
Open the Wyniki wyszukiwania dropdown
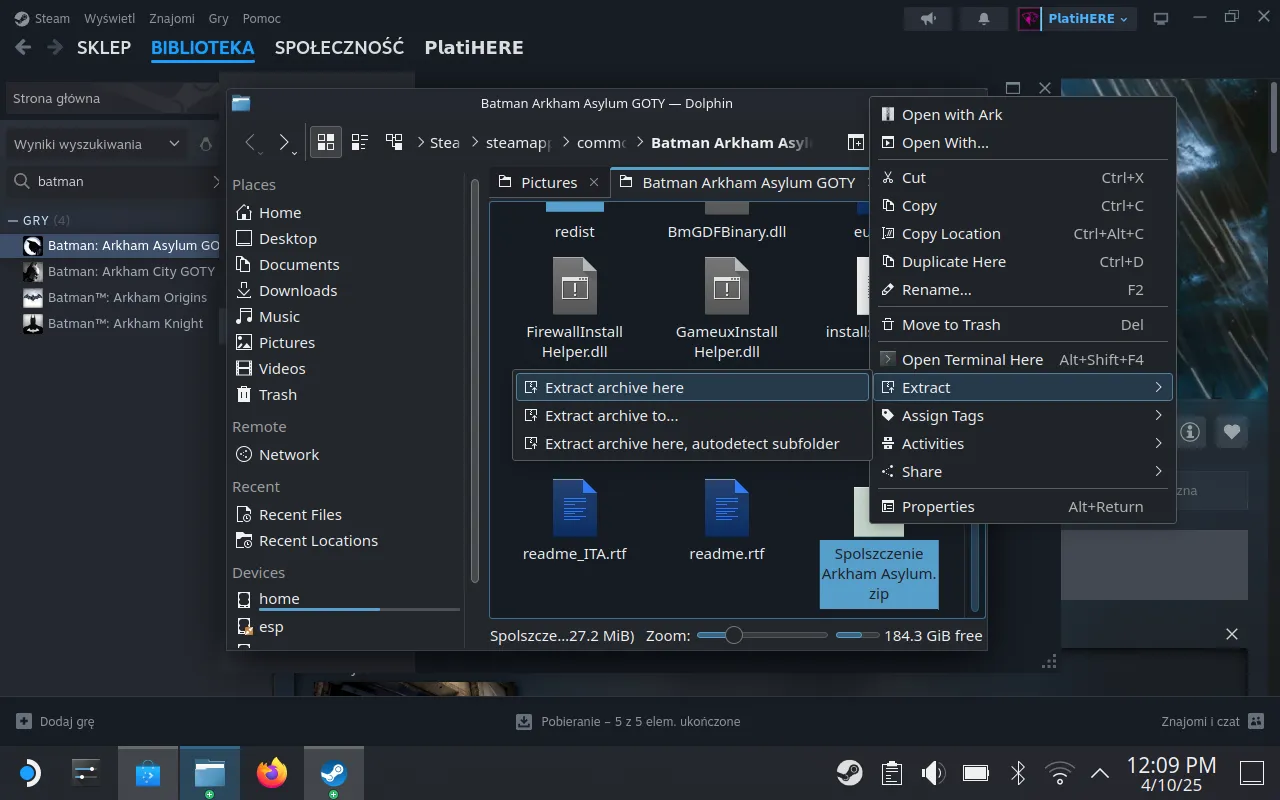(96, 144)
